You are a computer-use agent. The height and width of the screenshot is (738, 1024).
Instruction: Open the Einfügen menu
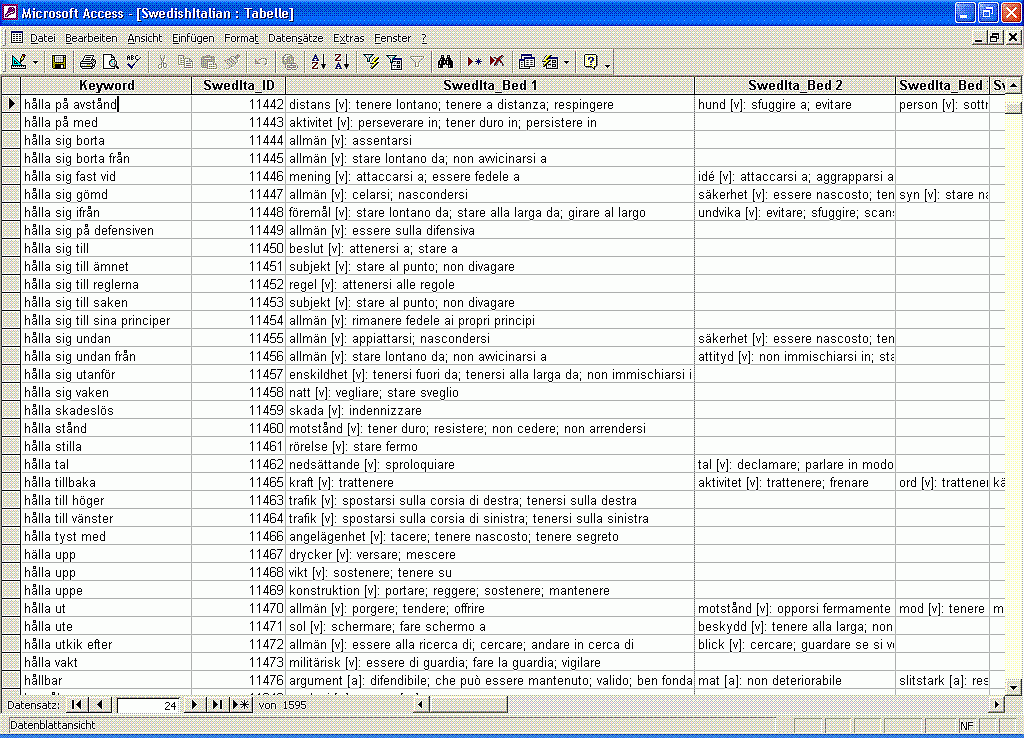point(193,38)
